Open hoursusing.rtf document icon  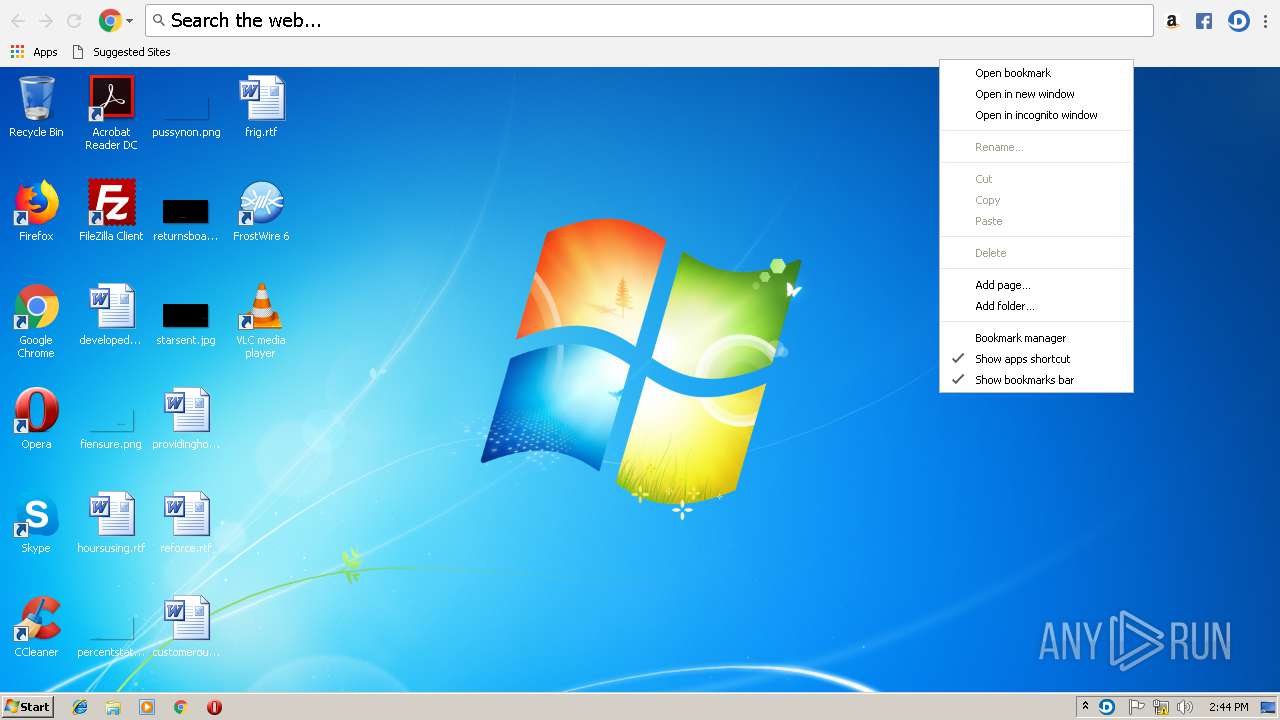pyautogui.click(x=111, y=523)
